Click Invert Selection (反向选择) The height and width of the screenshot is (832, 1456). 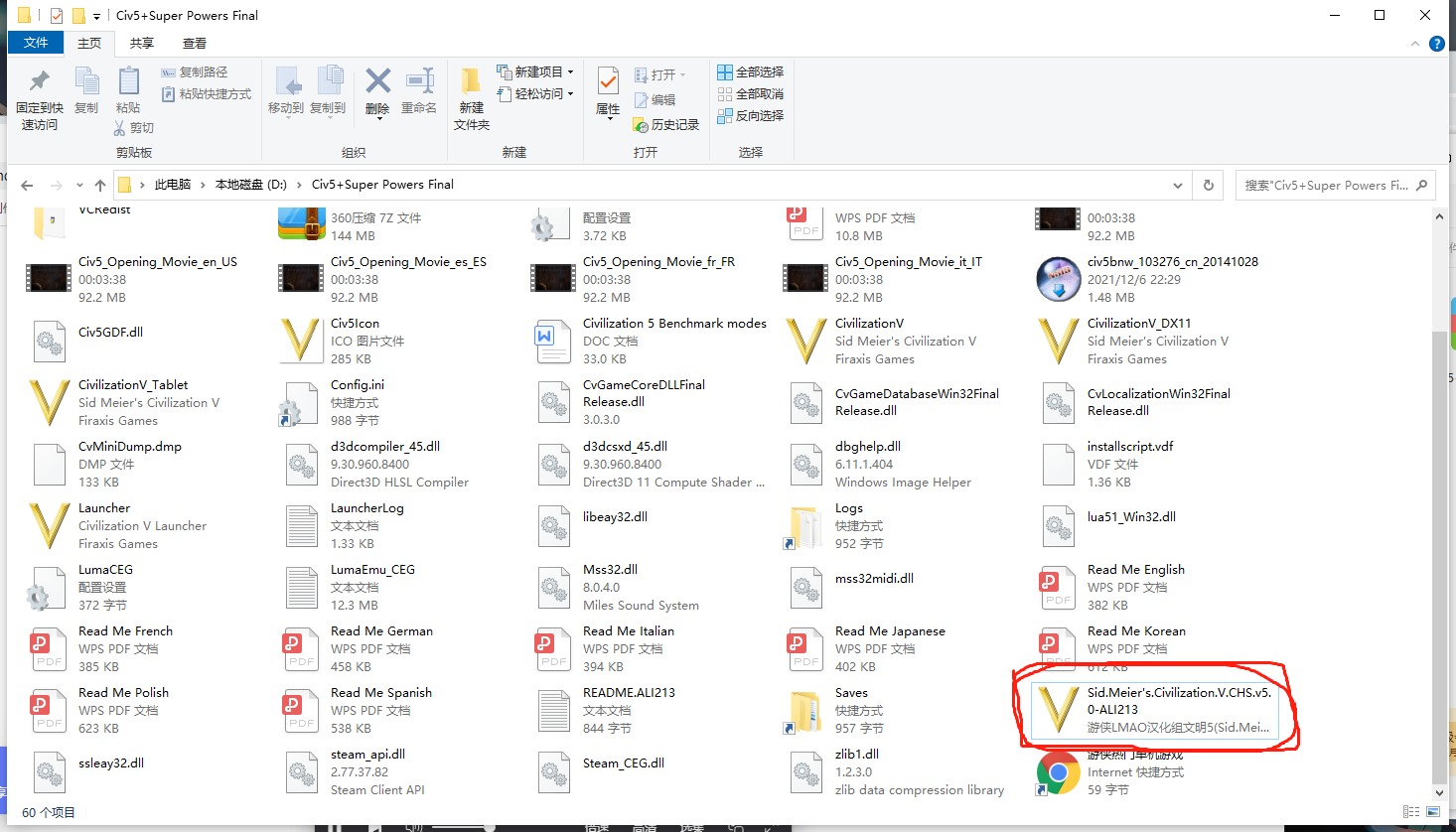pyautogui.click(x=751, y=116)
